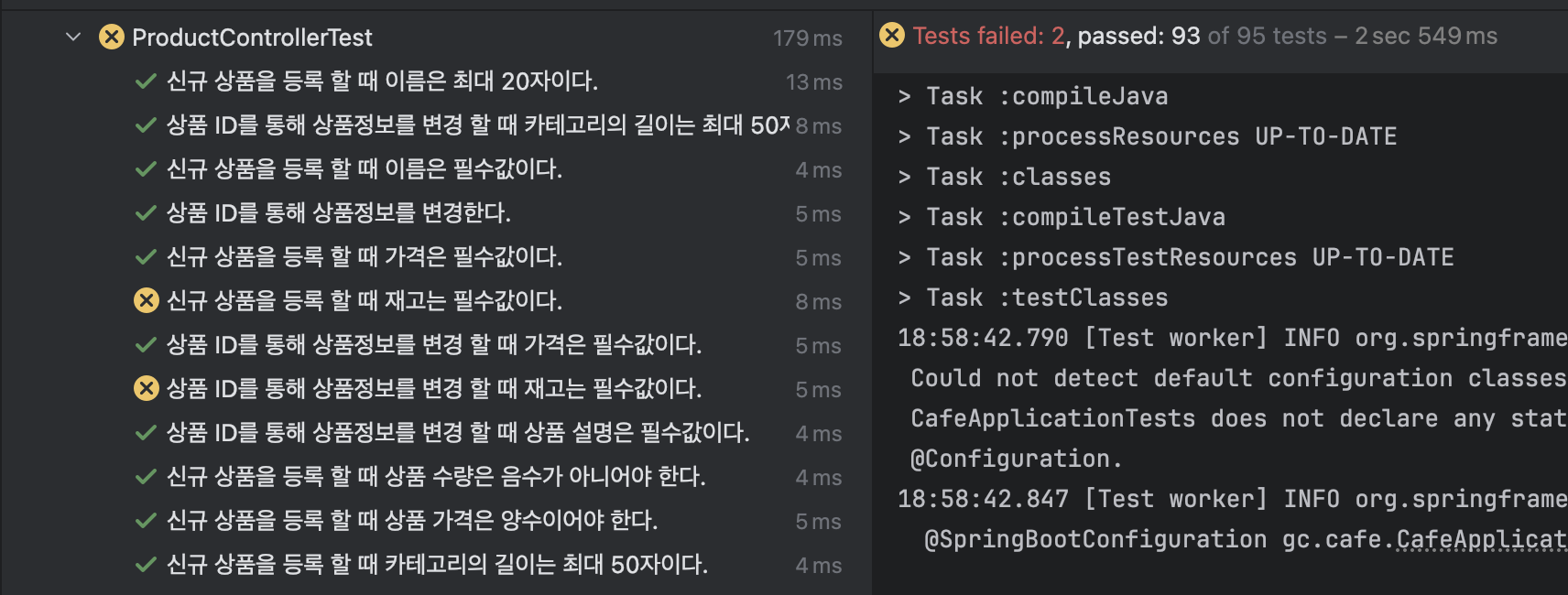Click passed checkmark of 이름은 최대 20자이다 test
This screenshot has width=1568, height=595.
point(146,81)
